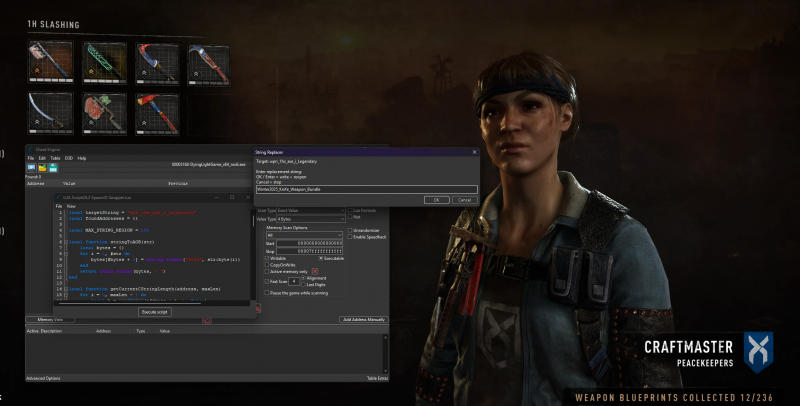Select the sticker-covered axe blueprint in first slot
The image size is (800, 406).
[x=51, y=63]
